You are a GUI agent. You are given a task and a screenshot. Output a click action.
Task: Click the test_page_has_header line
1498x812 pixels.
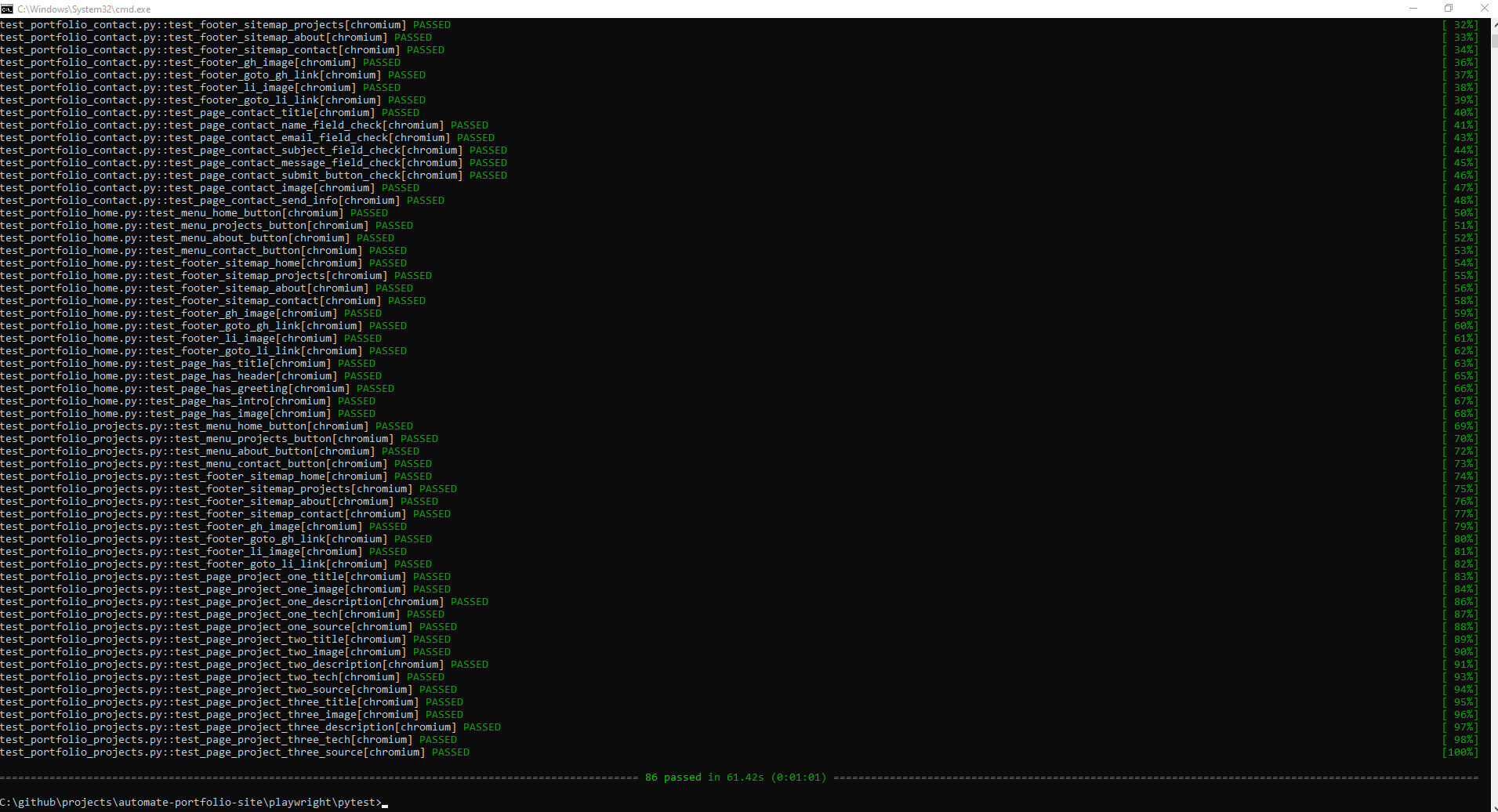click(x=190, y=376)
